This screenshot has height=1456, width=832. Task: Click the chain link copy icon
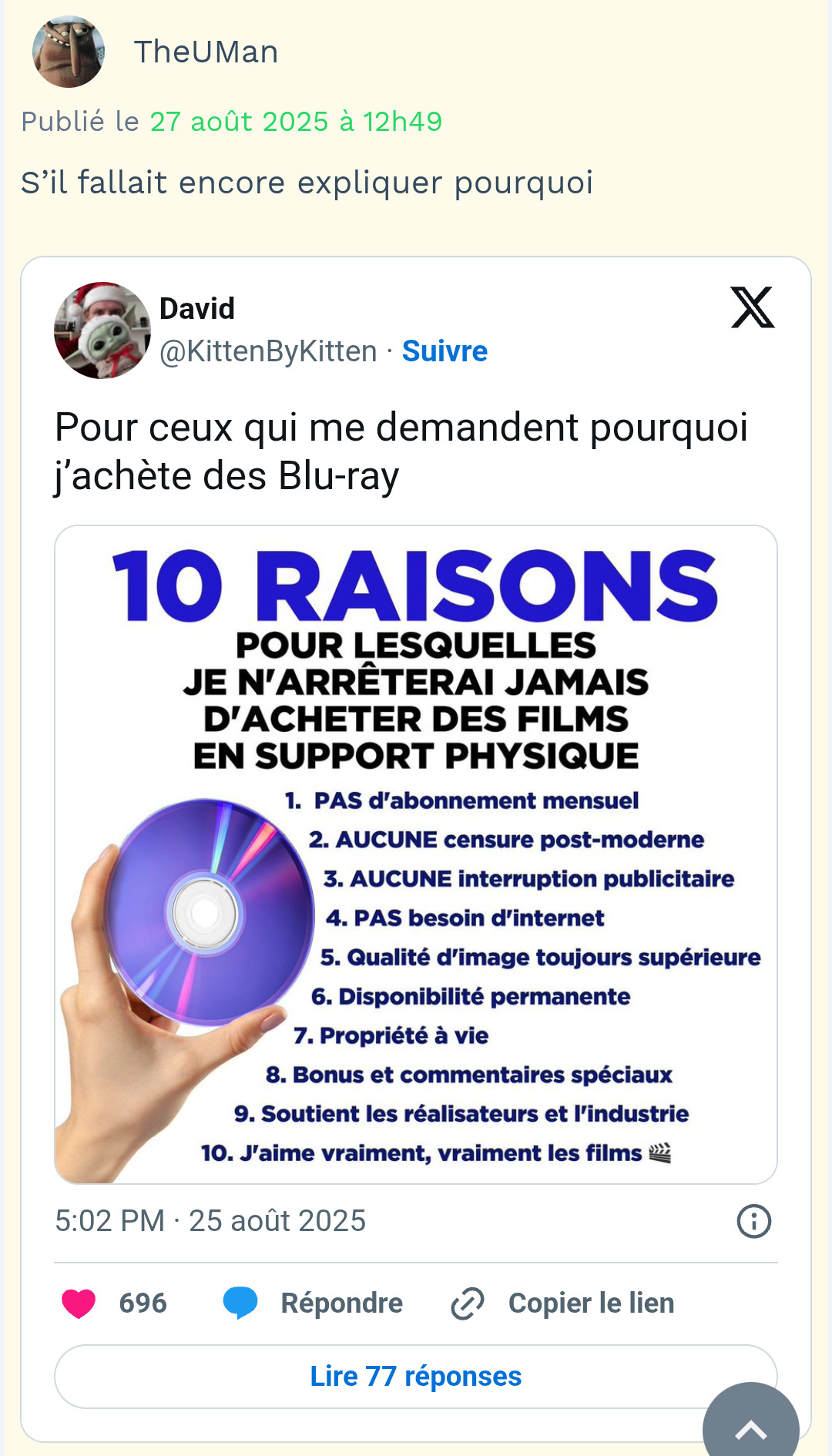(x=468, y=1303)
